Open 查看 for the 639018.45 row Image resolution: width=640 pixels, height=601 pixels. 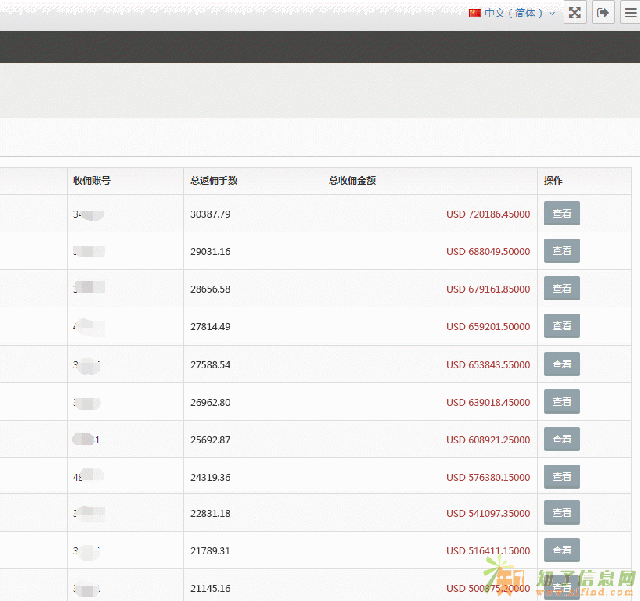tap(561, 401)
